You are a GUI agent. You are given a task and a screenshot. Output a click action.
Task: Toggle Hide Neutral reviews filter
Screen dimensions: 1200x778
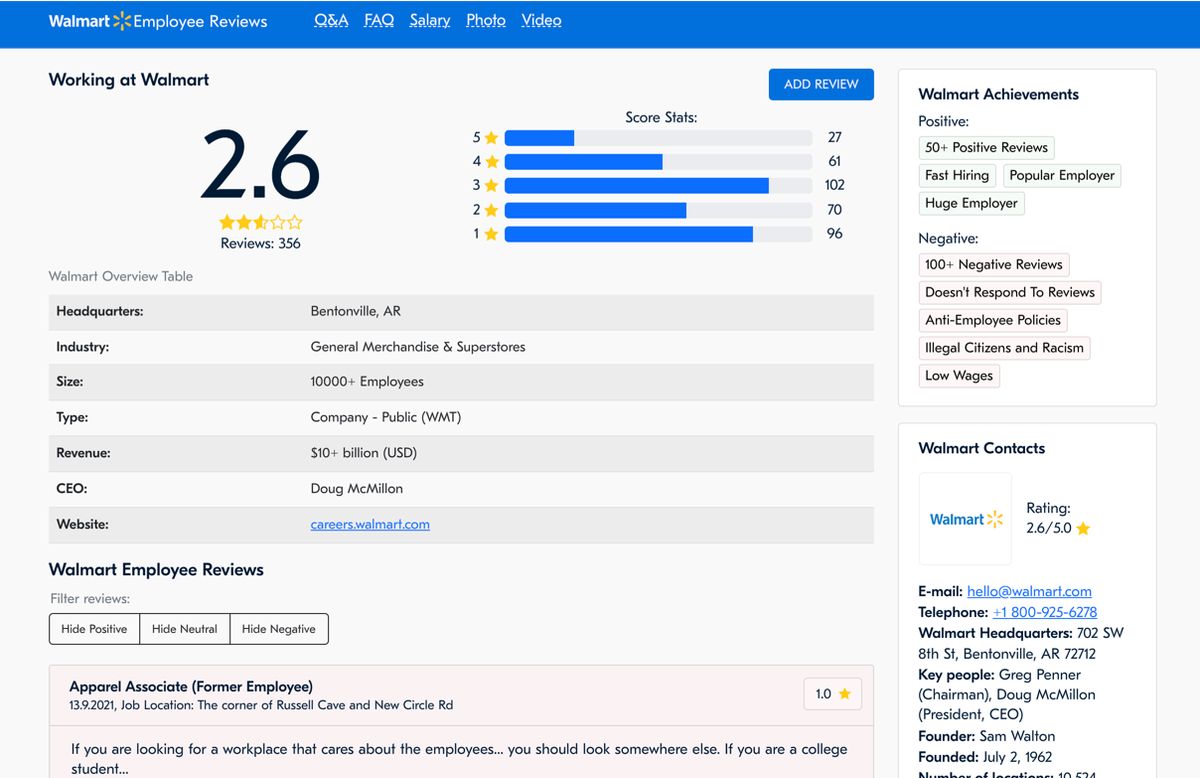coord(185,628)
